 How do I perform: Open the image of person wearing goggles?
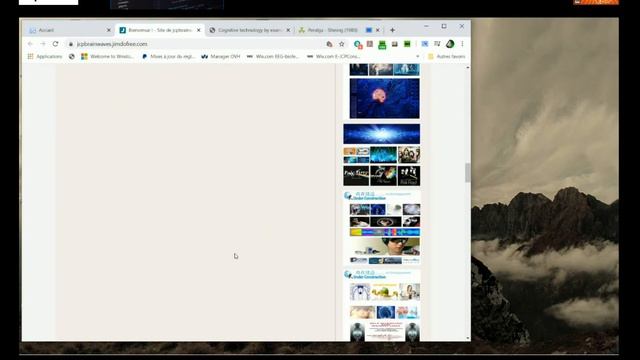[x=385, y=247]
